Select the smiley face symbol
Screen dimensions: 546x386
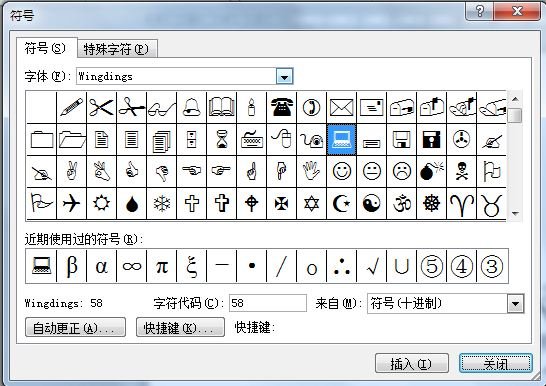[x=341, y=171]
